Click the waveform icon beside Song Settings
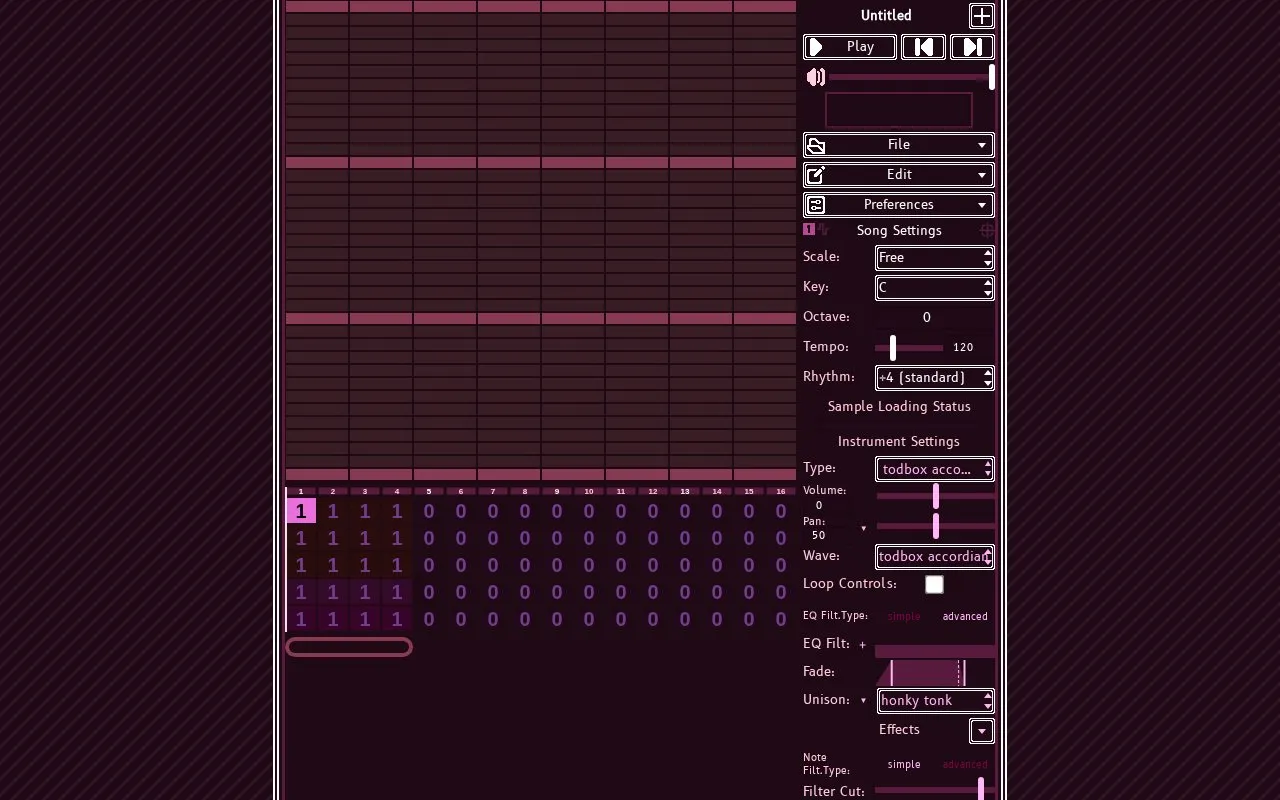1280x800 pixels. (823, 230)
